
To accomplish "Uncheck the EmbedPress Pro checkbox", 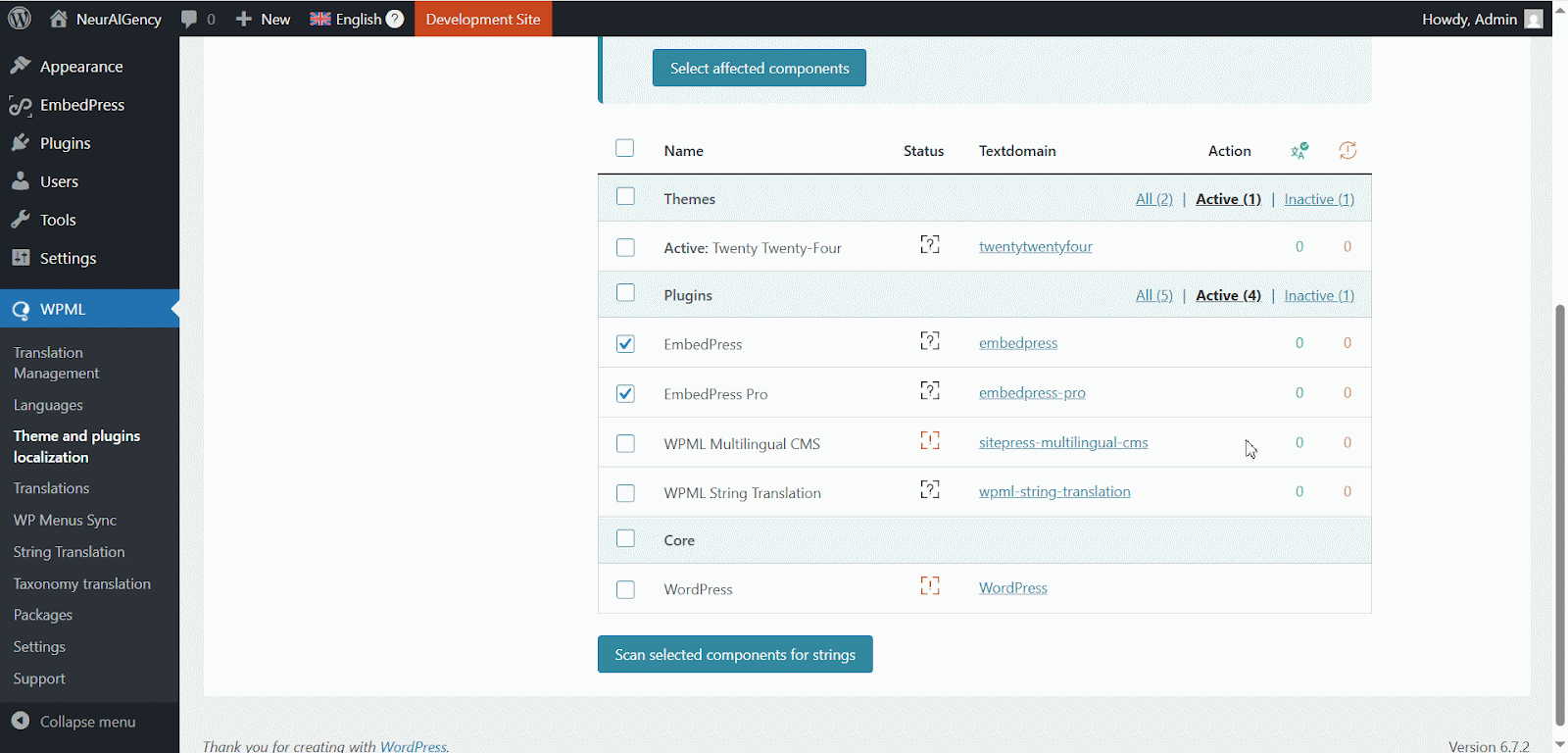I will [x=625, y=393].
